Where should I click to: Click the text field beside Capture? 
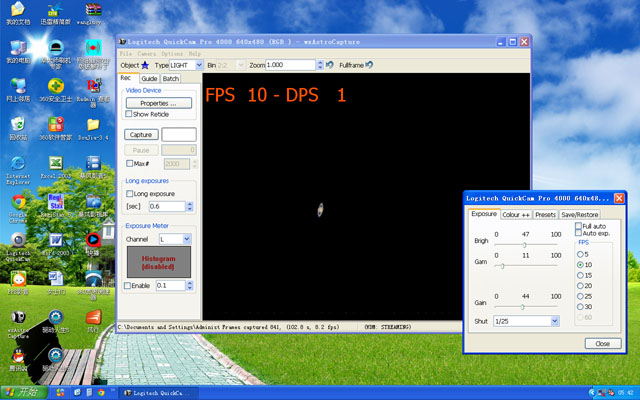179,134
